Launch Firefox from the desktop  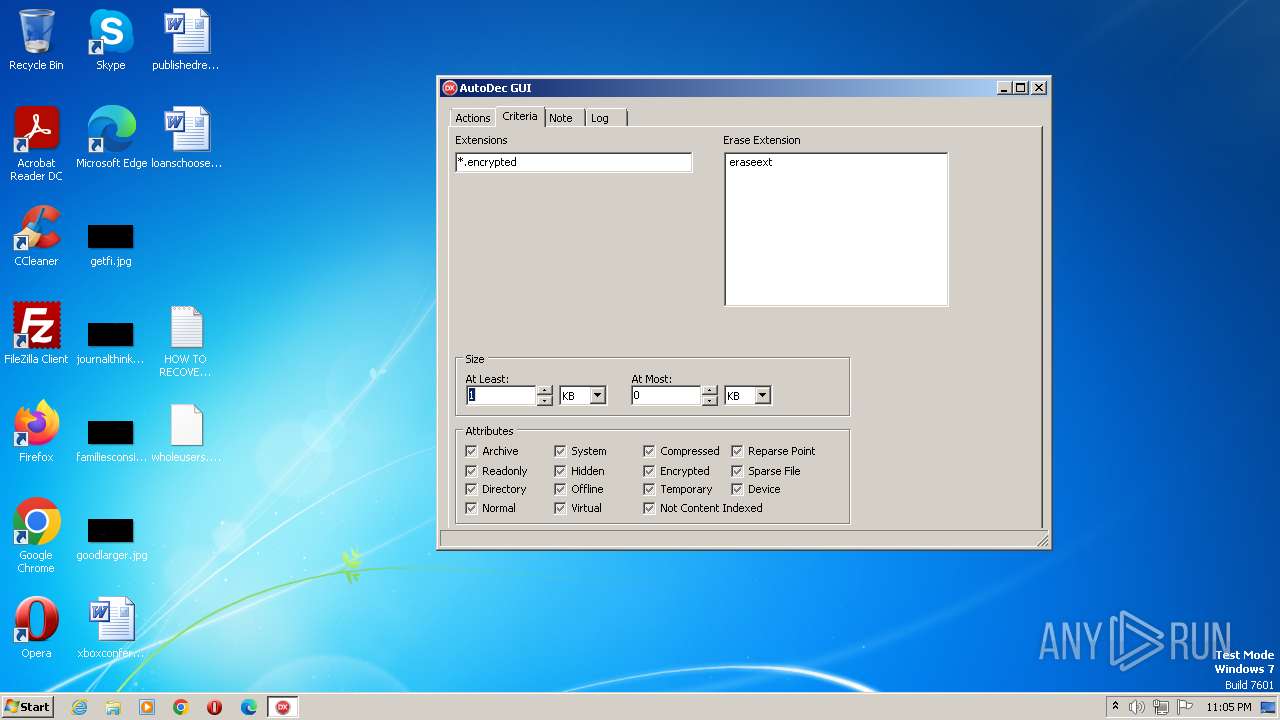click(36, 432)
